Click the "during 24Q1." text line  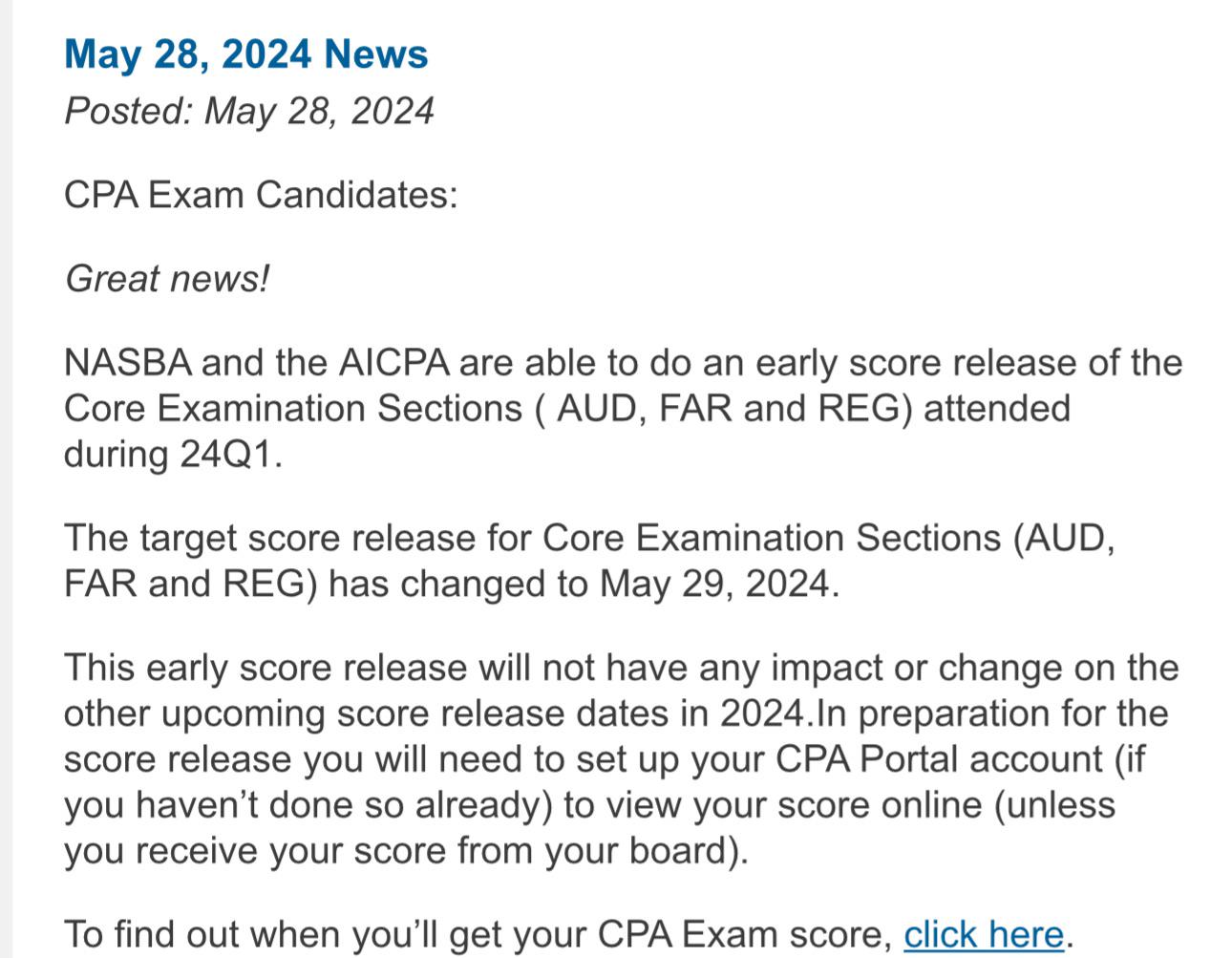click(x=174, y=454)
